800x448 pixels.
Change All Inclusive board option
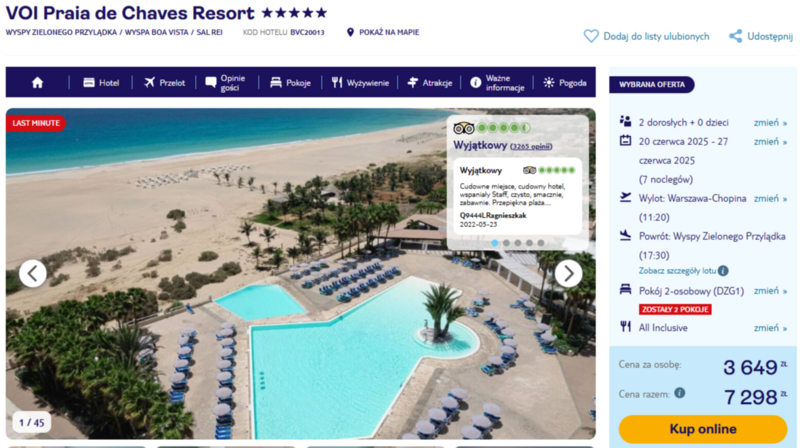click(x=770, y=328)
